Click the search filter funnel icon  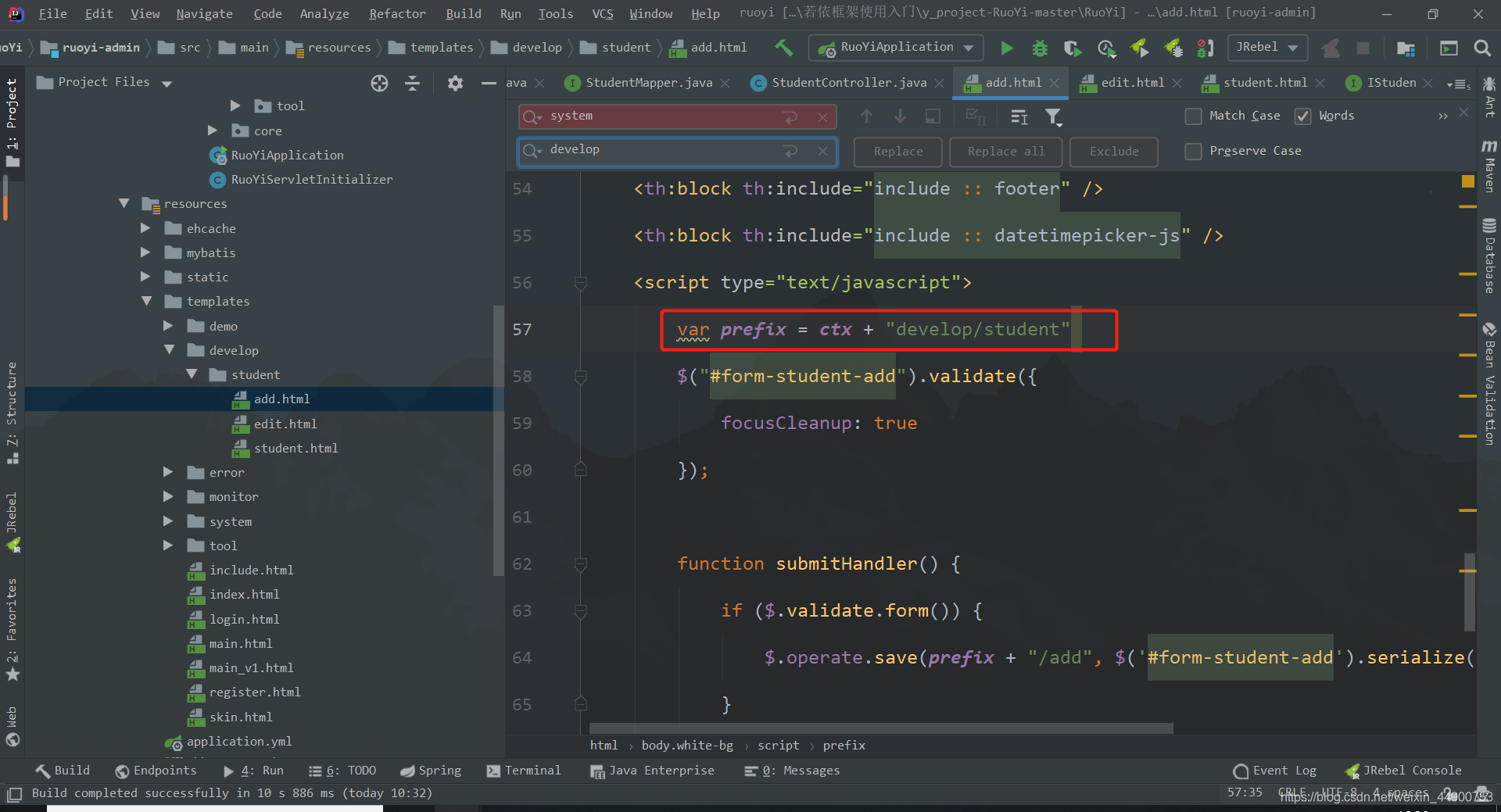[1054, 117]
